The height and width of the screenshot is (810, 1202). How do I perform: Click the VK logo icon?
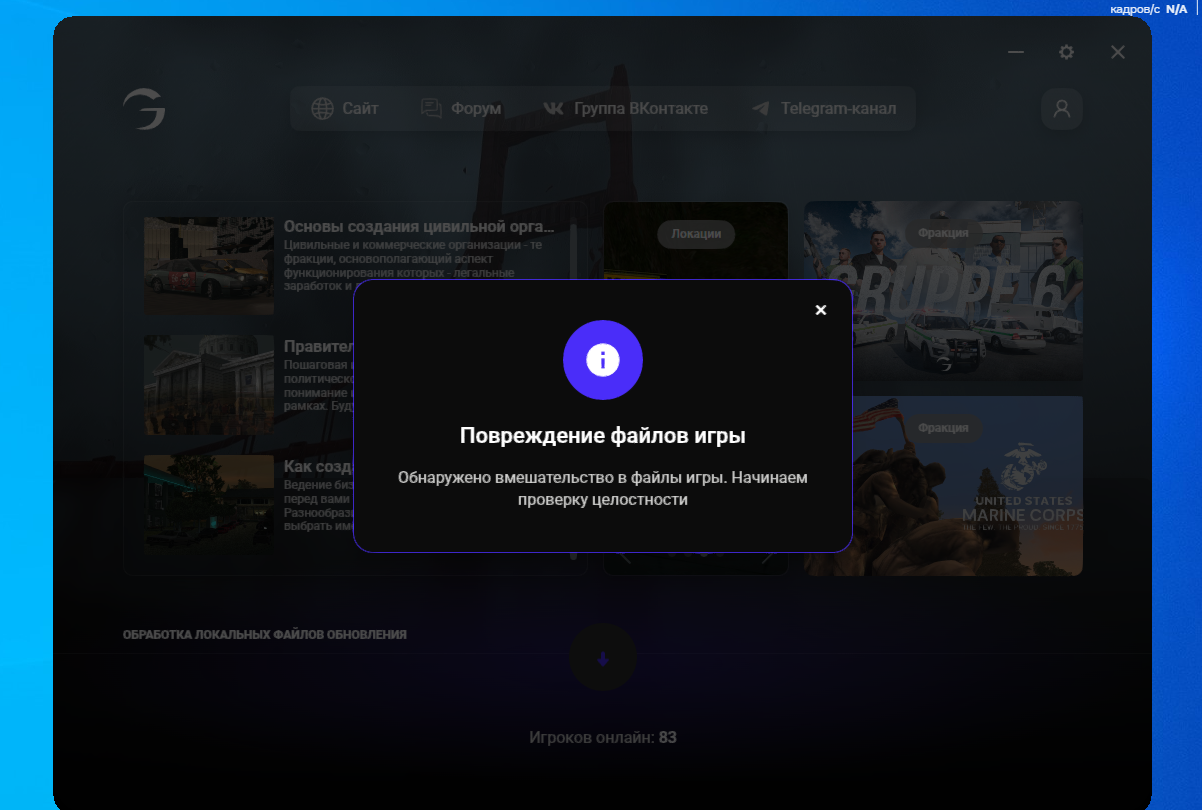(x=553, y=109)
